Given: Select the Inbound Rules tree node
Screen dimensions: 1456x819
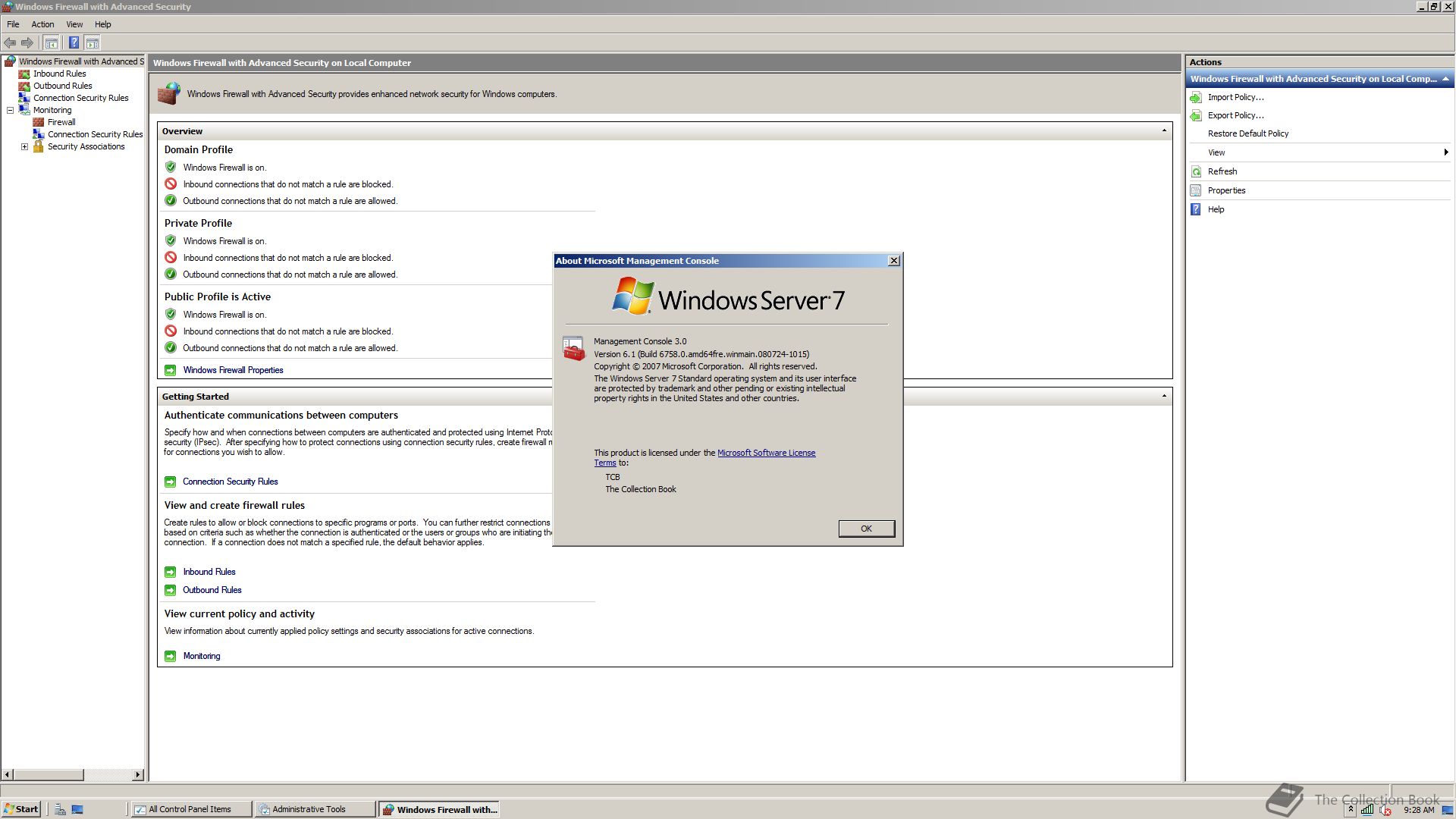Looking at the screenshot, I should click(59, 74).
